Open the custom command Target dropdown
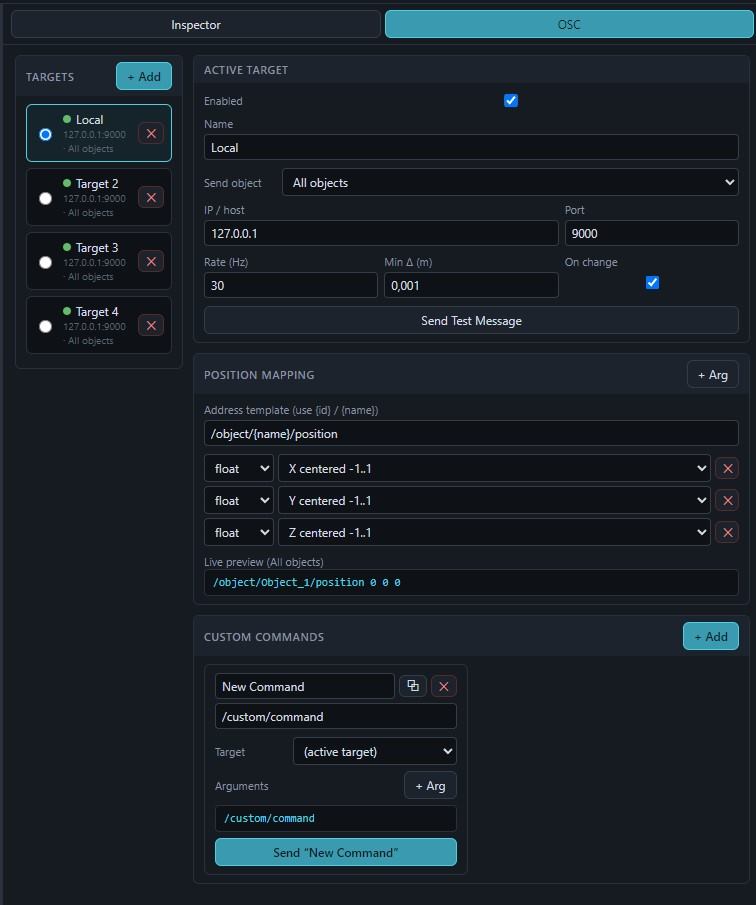 click(x=375, y=751)
